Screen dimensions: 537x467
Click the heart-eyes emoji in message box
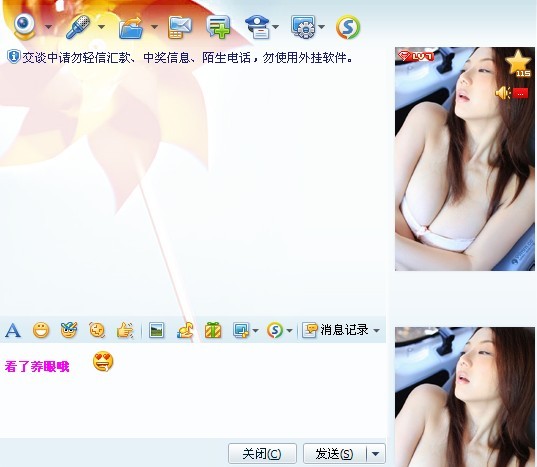click(x=103, y=362)
